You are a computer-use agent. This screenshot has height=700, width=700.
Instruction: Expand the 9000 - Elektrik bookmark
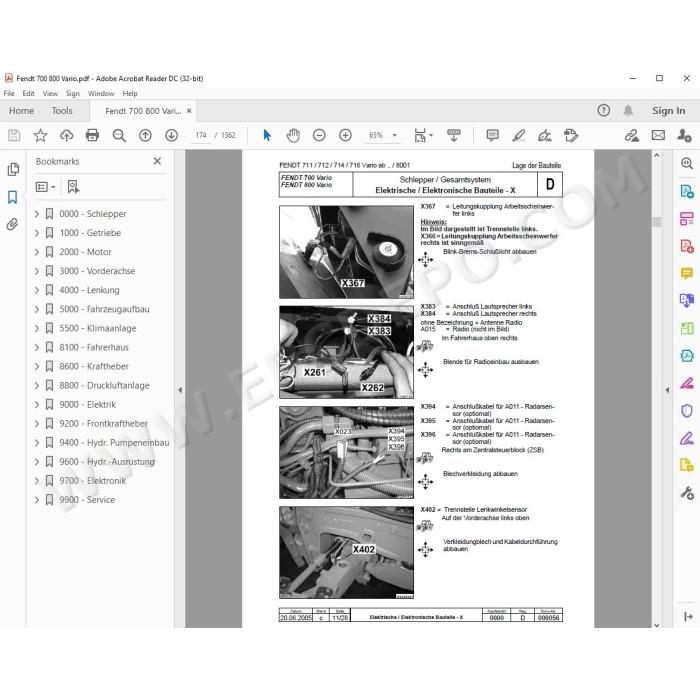(x=37, y=404)
